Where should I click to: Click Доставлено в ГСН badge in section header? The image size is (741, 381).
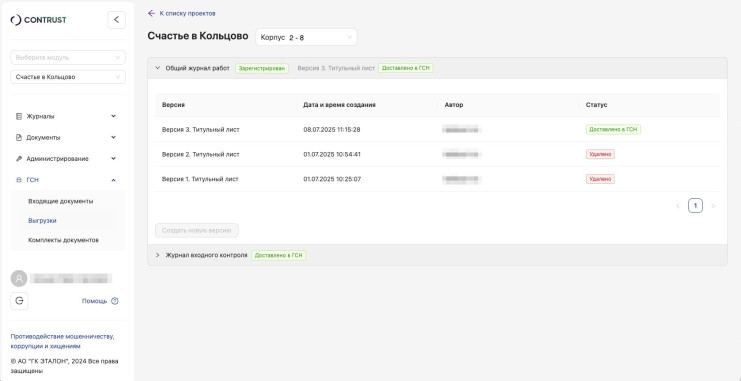[406, 68]
